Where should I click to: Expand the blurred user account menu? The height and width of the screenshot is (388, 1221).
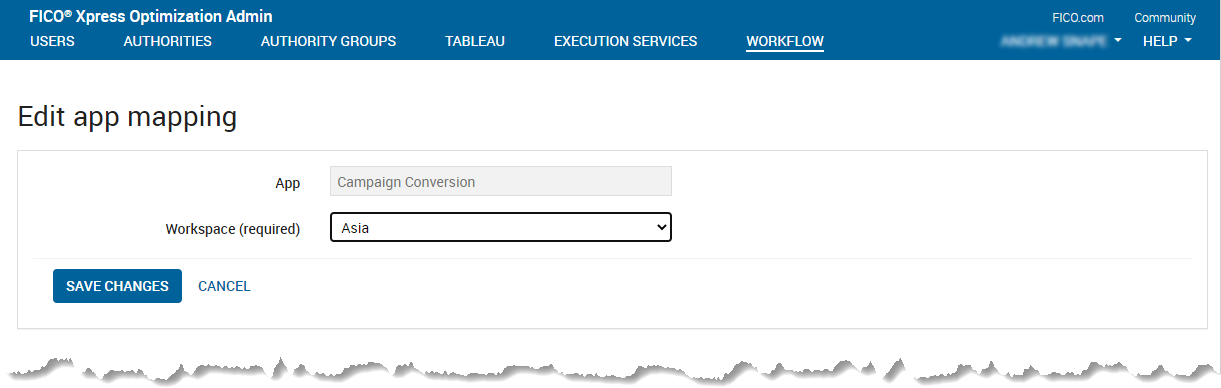tap(1061, 41)
